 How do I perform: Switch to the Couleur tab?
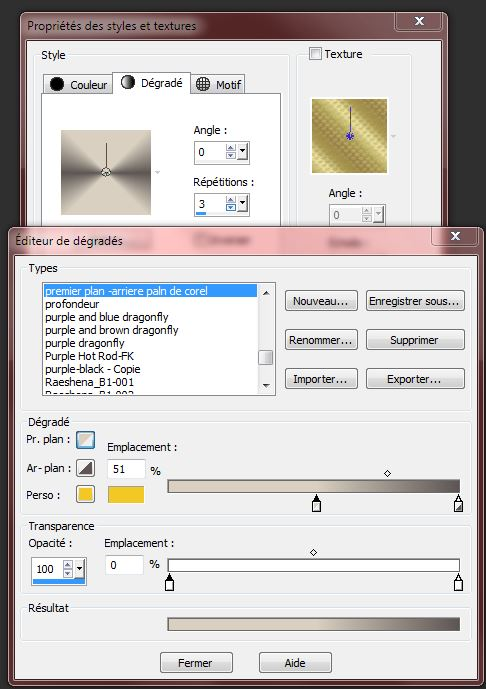click(x=78, y=84)
